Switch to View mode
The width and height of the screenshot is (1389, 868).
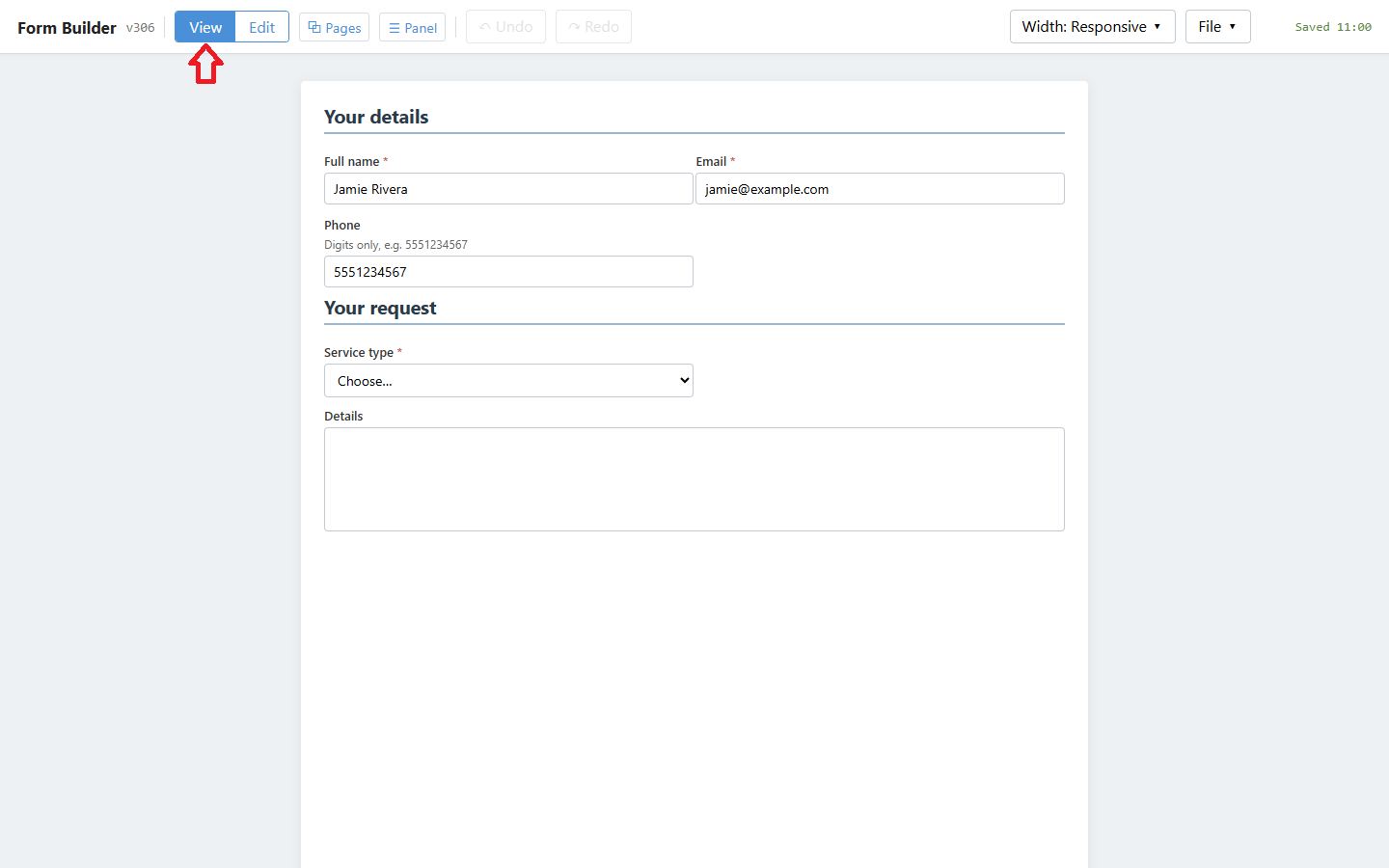click(x=205, y=27)
